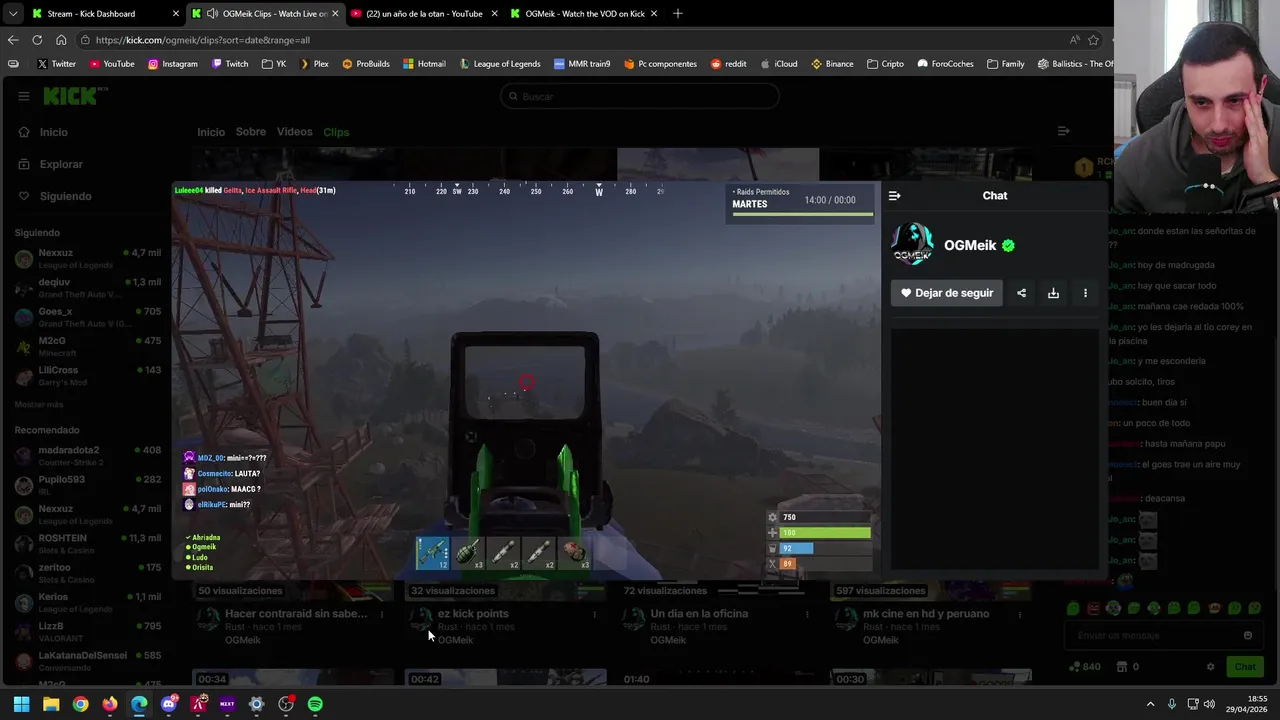Download the clip with download icon
This screenshot has height=720, width=1280.
click(x=1053, y=293)
